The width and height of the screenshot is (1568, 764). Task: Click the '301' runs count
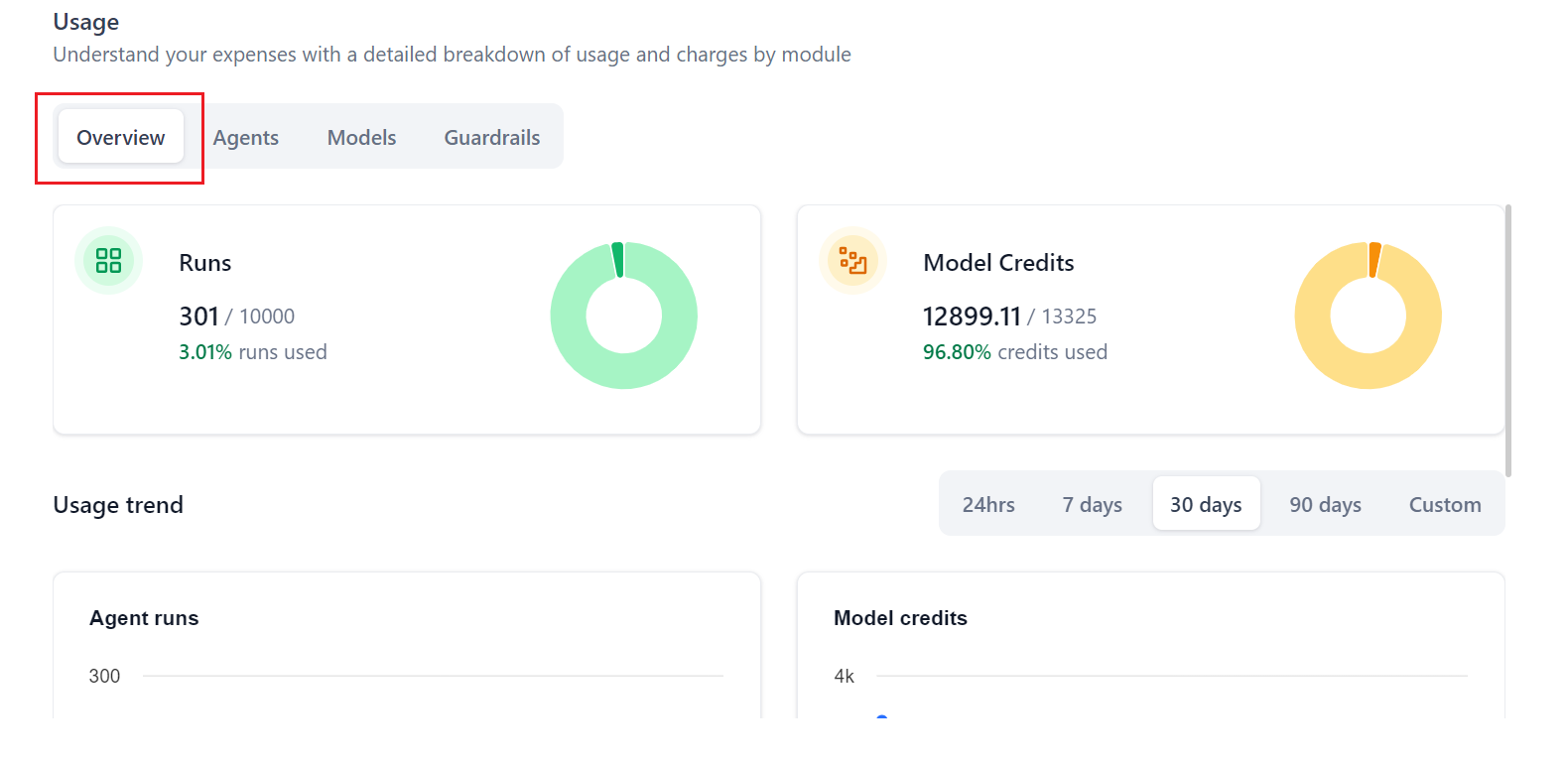(198, 317)
